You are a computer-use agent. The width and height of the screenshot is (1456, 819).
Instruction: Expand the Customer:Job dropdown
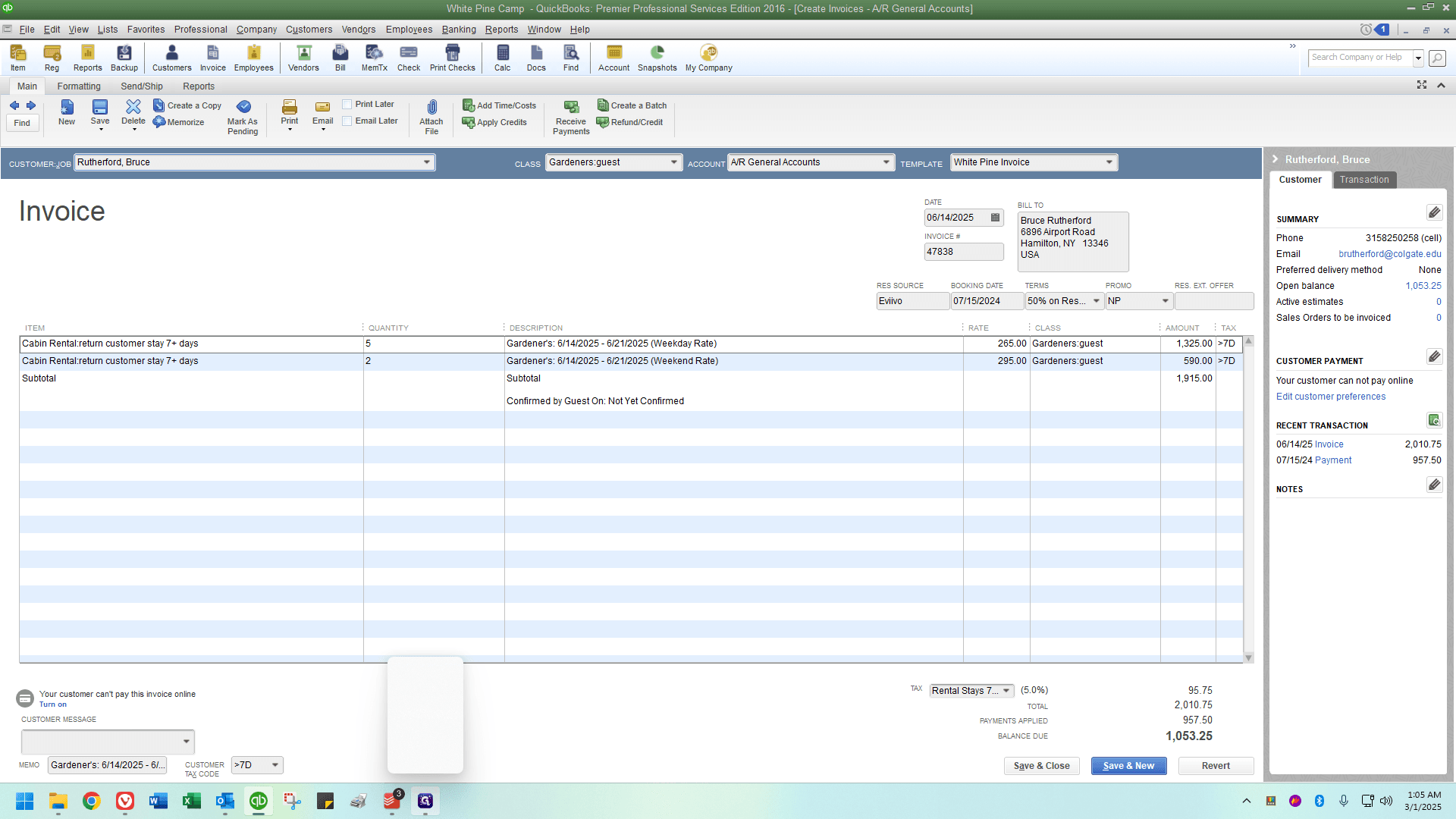(427, 162)
